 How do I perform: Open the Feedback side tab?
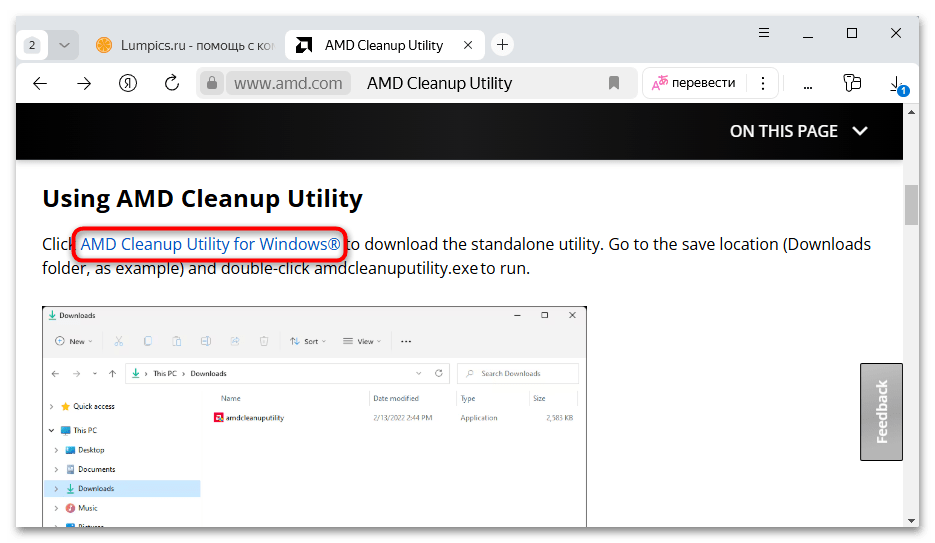pyautogui.click(x=881, y=411)
